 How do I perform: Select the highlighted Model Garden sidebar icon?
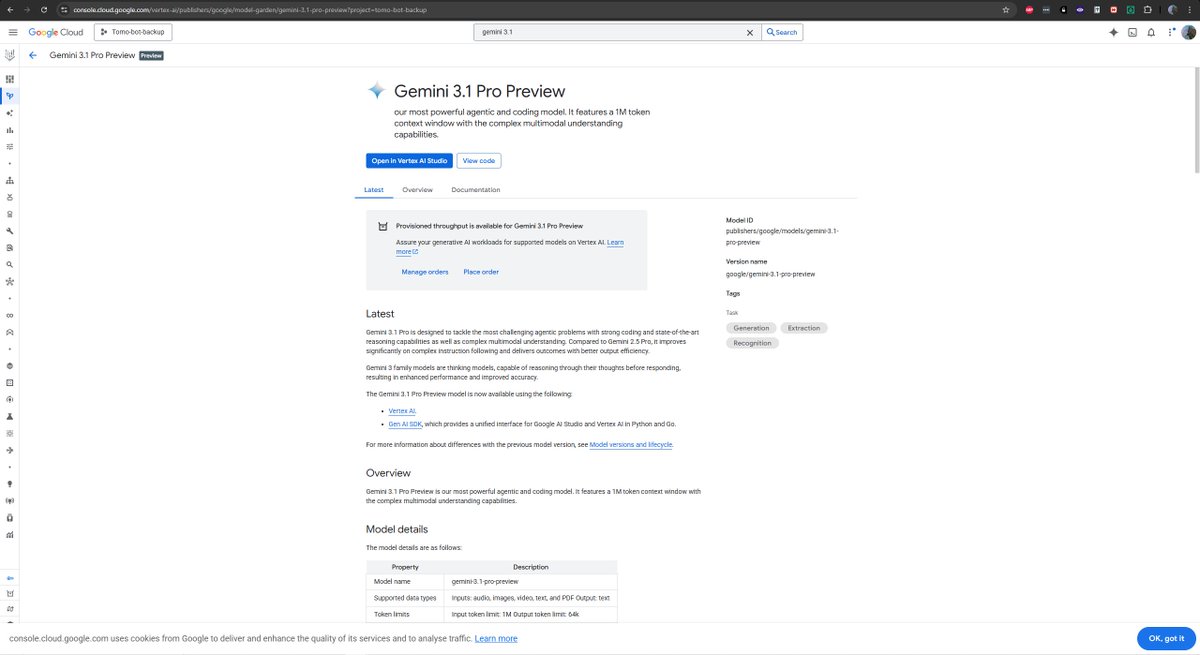pos(10,96)
